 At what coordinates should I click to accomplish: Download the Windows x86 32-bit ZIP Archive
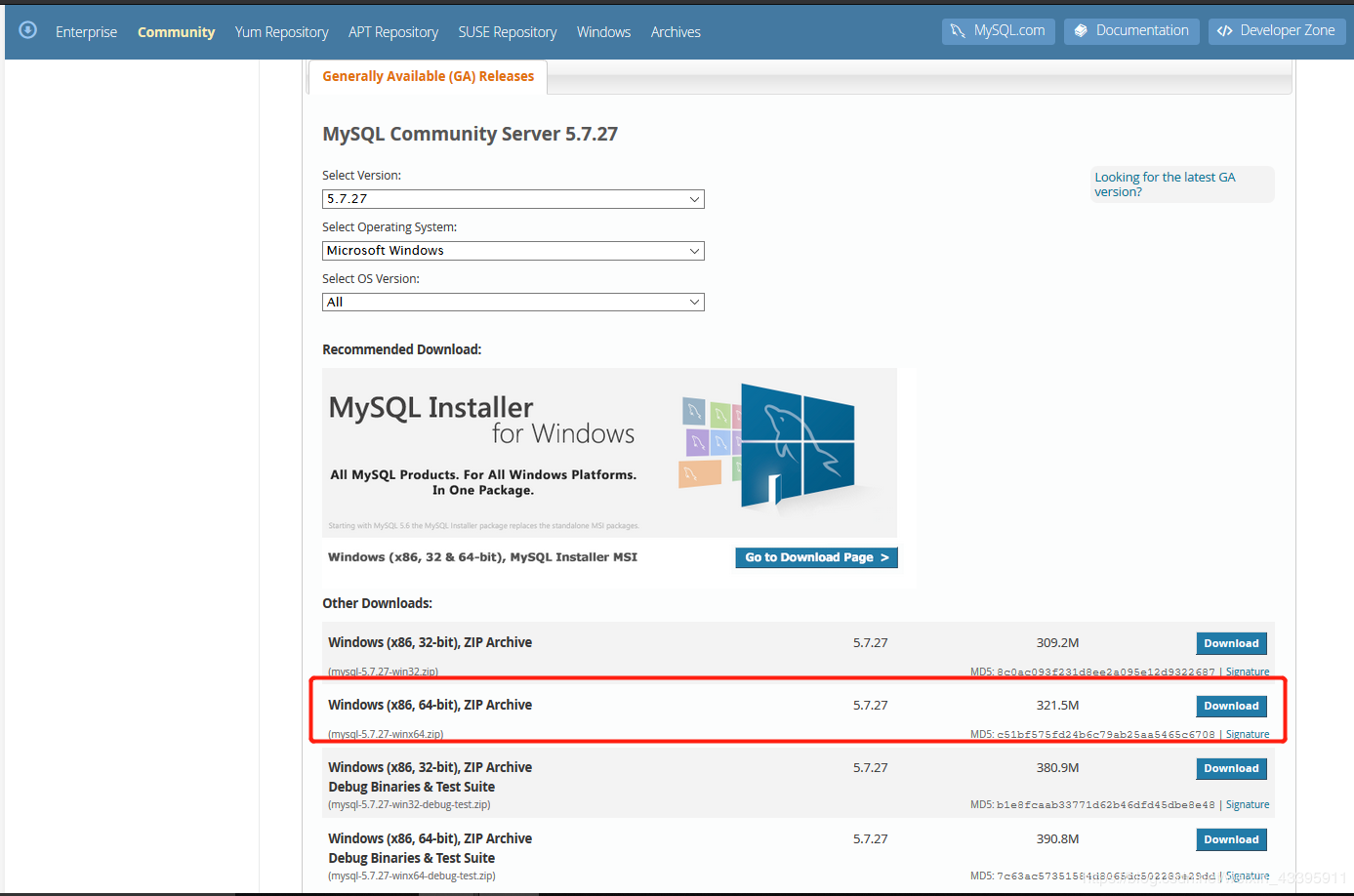pos(1231,643)
